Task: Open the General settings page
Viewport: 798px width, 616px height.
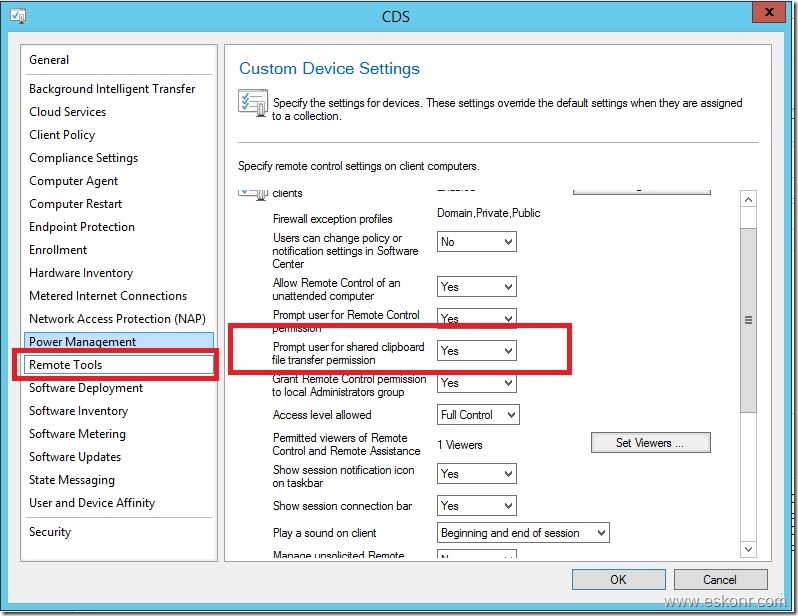Action: pos(49,60)
